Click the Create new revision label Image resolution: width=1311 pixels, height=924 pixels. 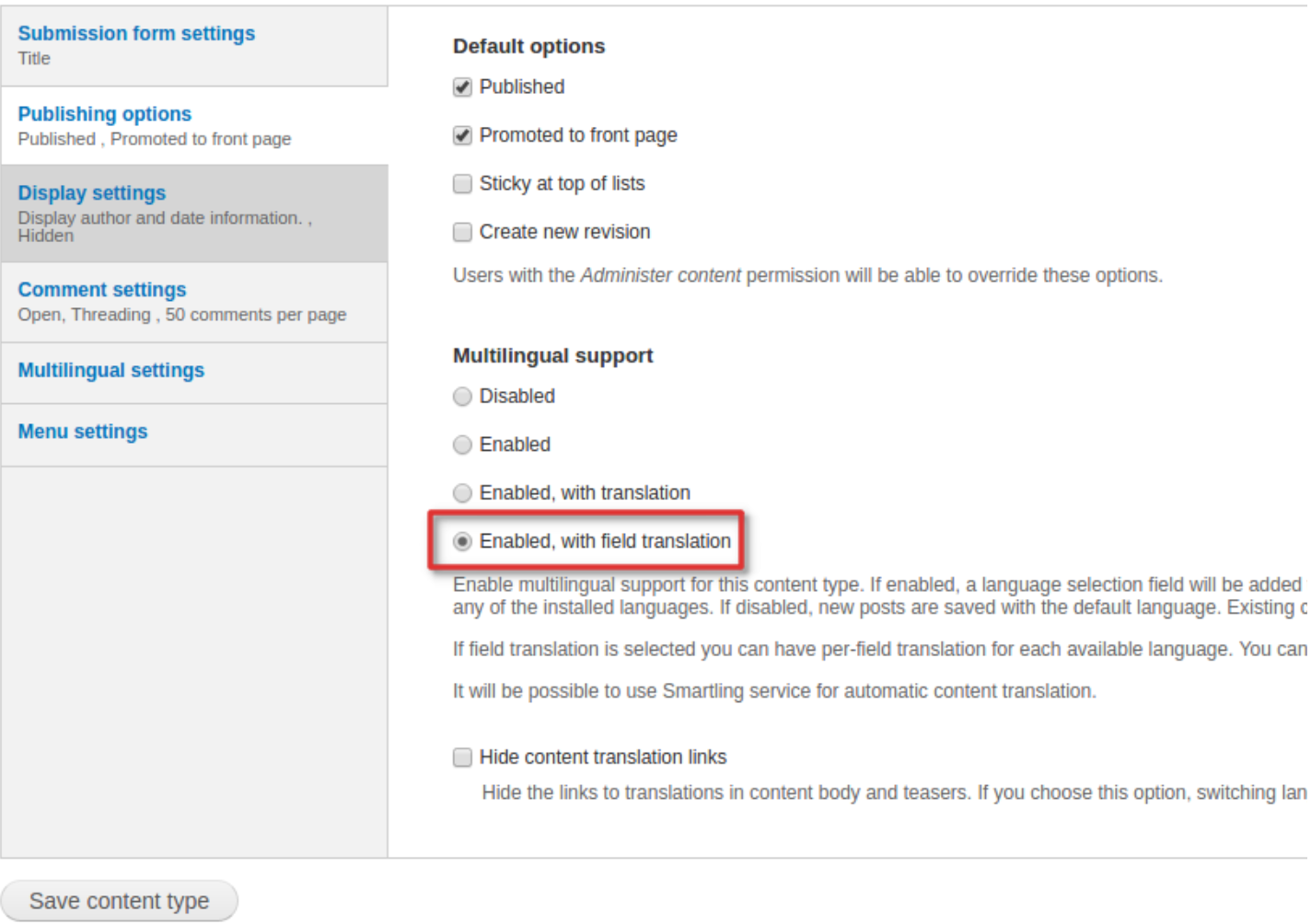(564, 232)
